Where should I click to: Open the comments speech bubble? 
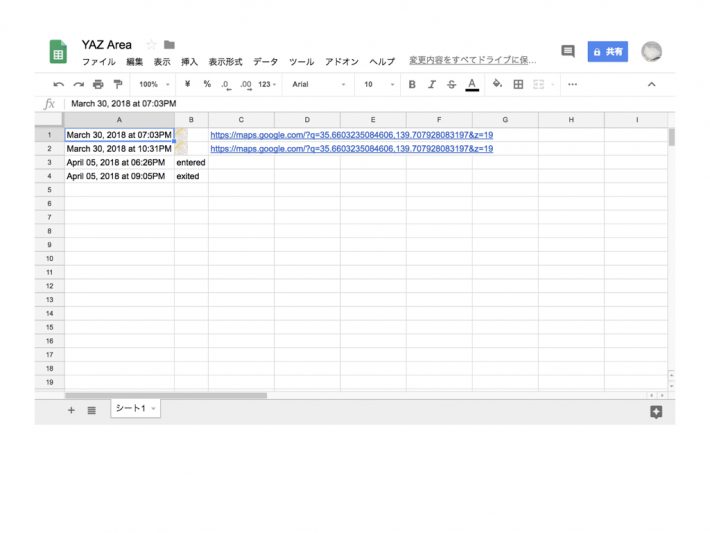tap(567, 51)
